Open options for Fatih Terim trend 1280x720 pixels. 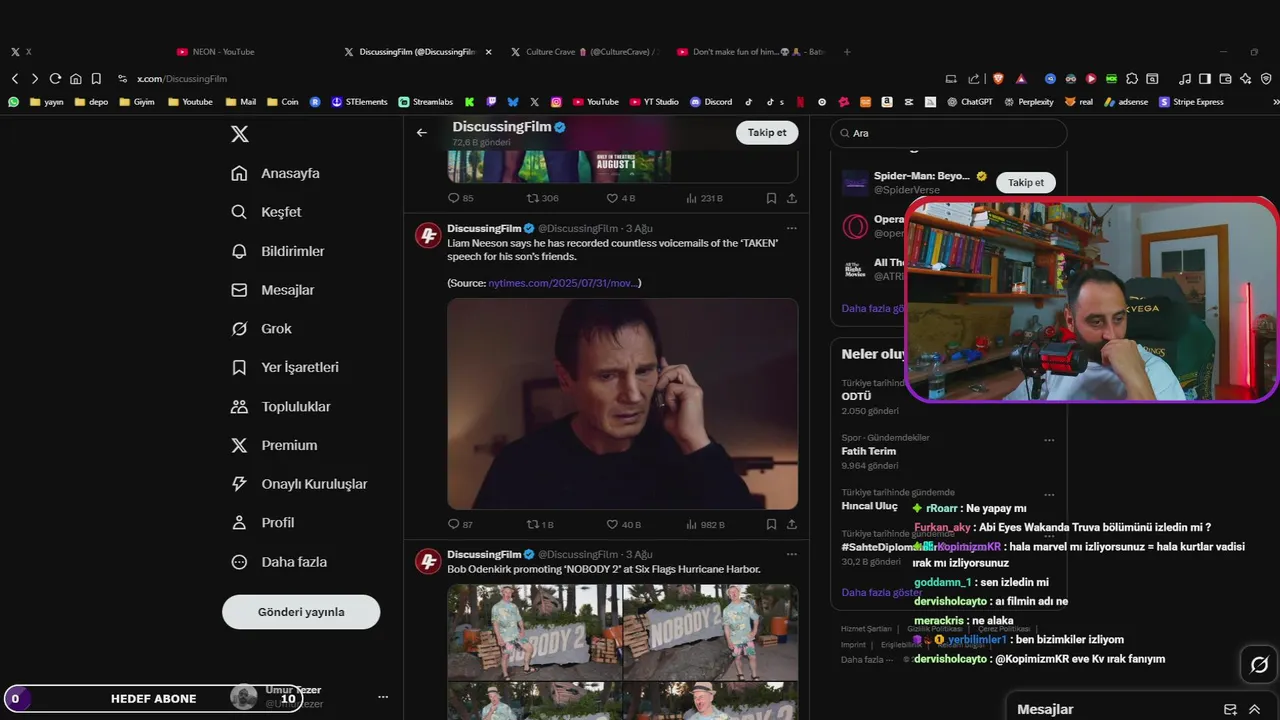tap(1049, 439)
